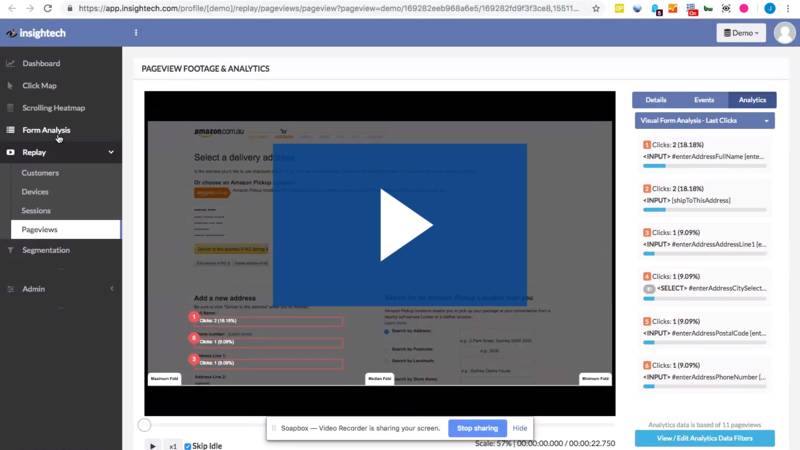Open Customers under Replay
The width and height of the screenshot is (800, 450).
tap(40, 173)
